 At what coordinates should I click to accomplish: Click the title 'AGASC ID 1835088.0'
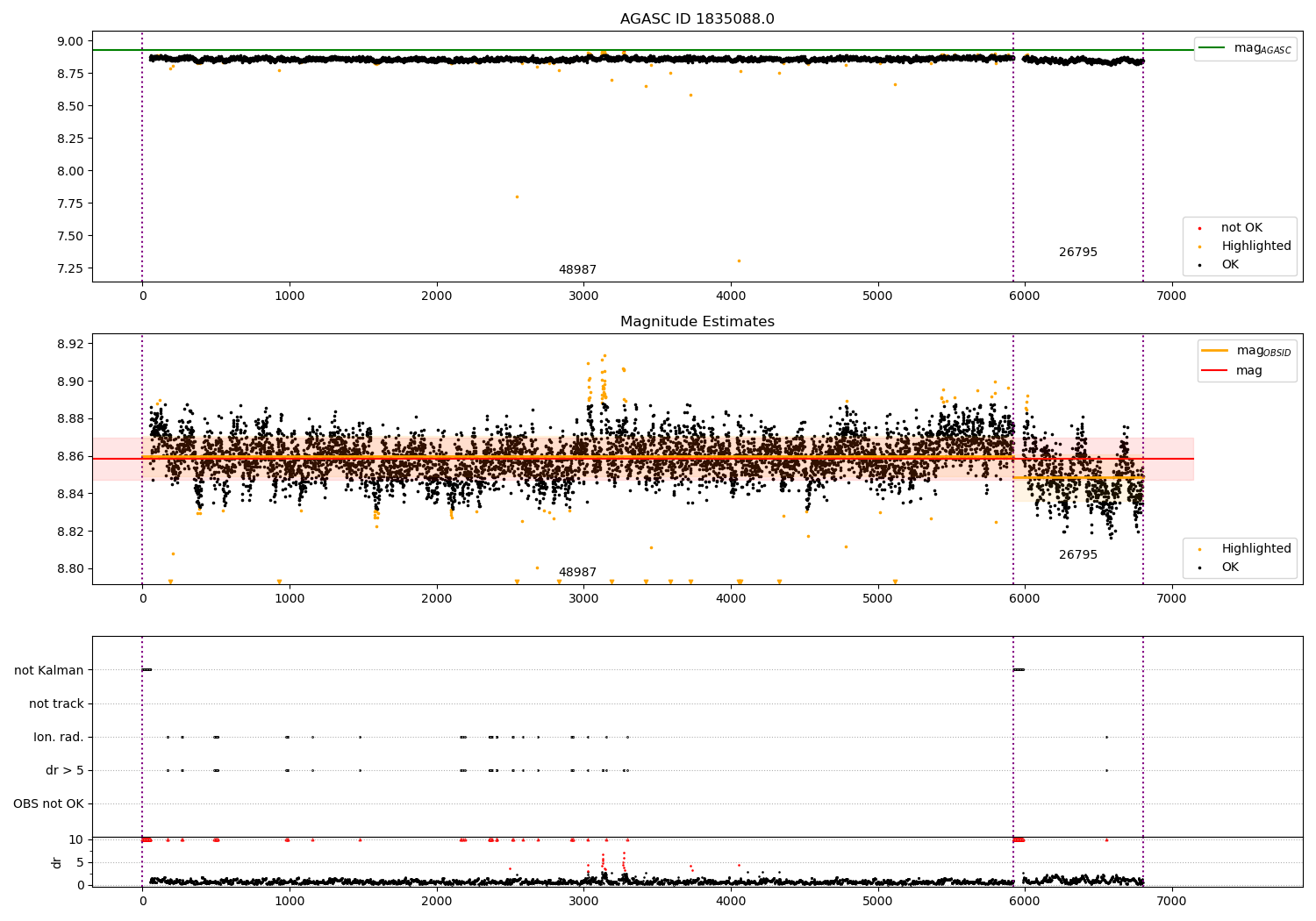[697, 19]
